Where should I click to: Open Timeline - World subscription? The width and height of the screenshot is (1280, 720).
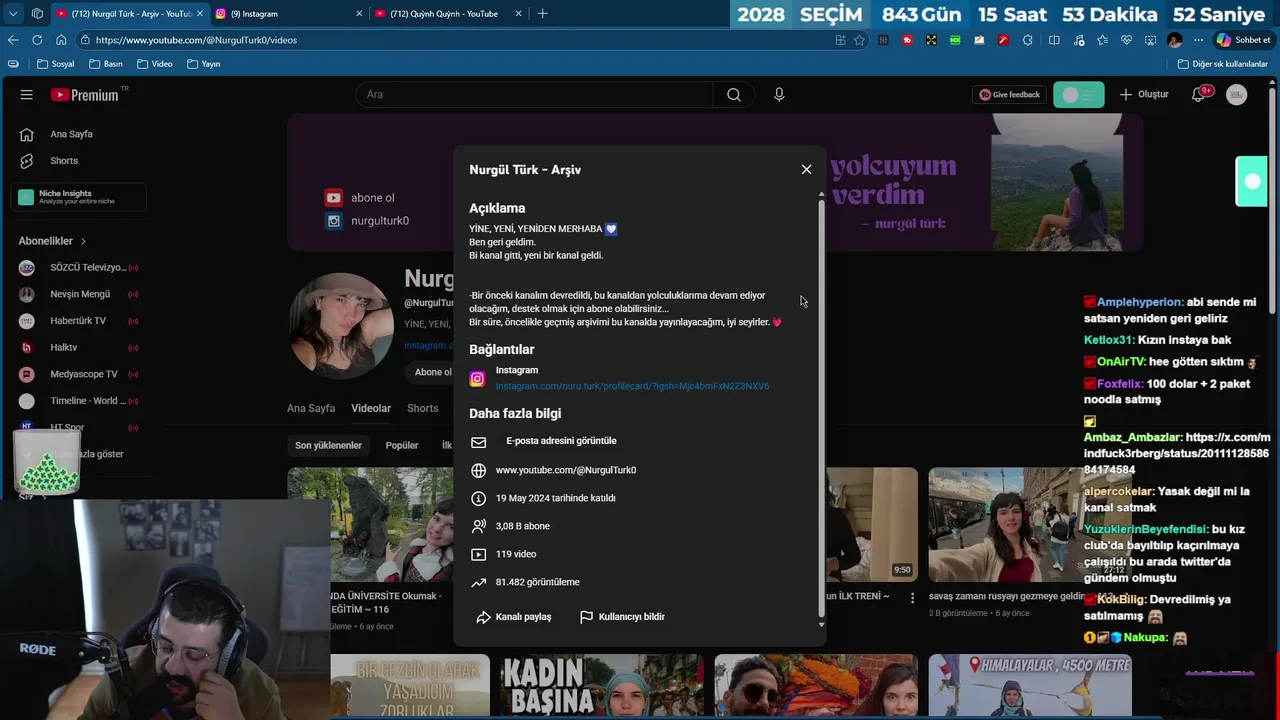(78, 401)
